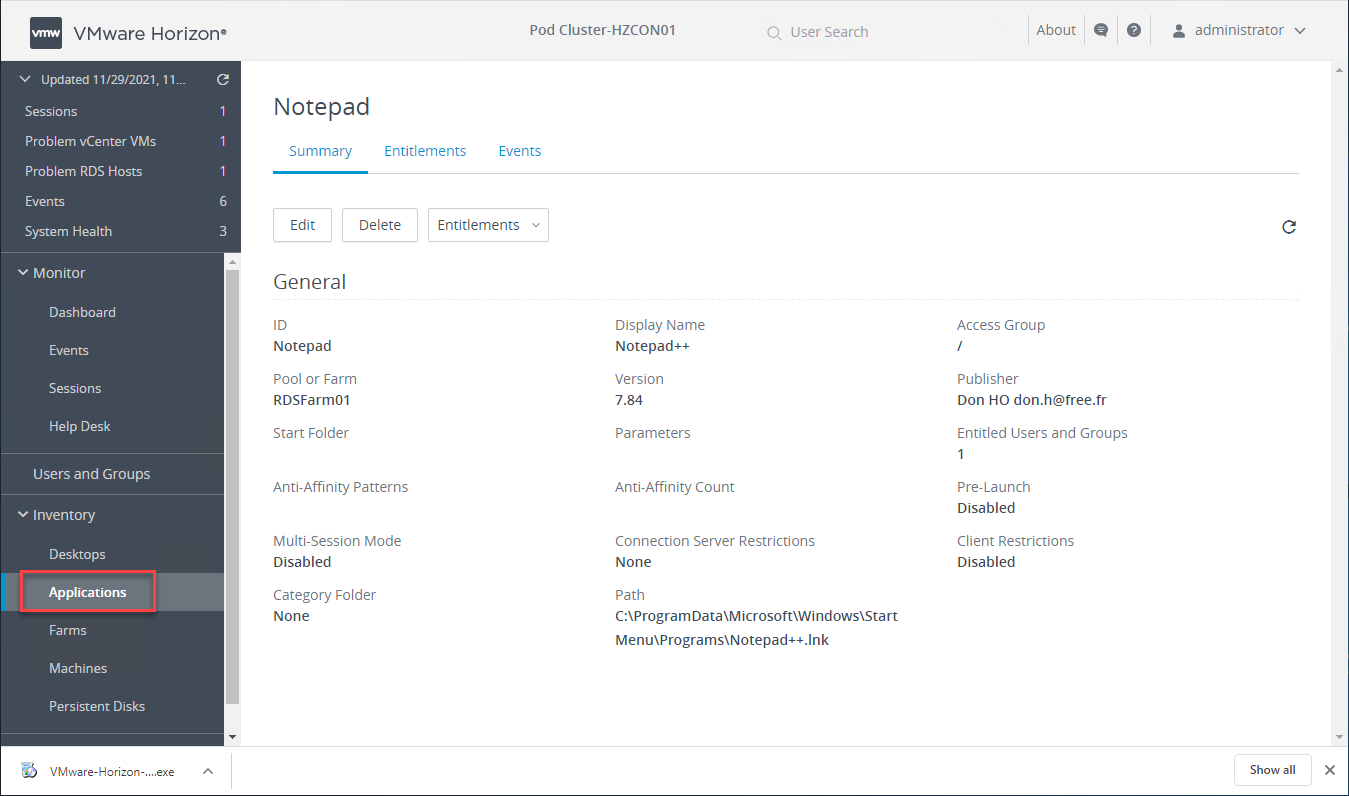Click the version value 7.84
The image size is (1349, 796).
[x=629, y=400]
